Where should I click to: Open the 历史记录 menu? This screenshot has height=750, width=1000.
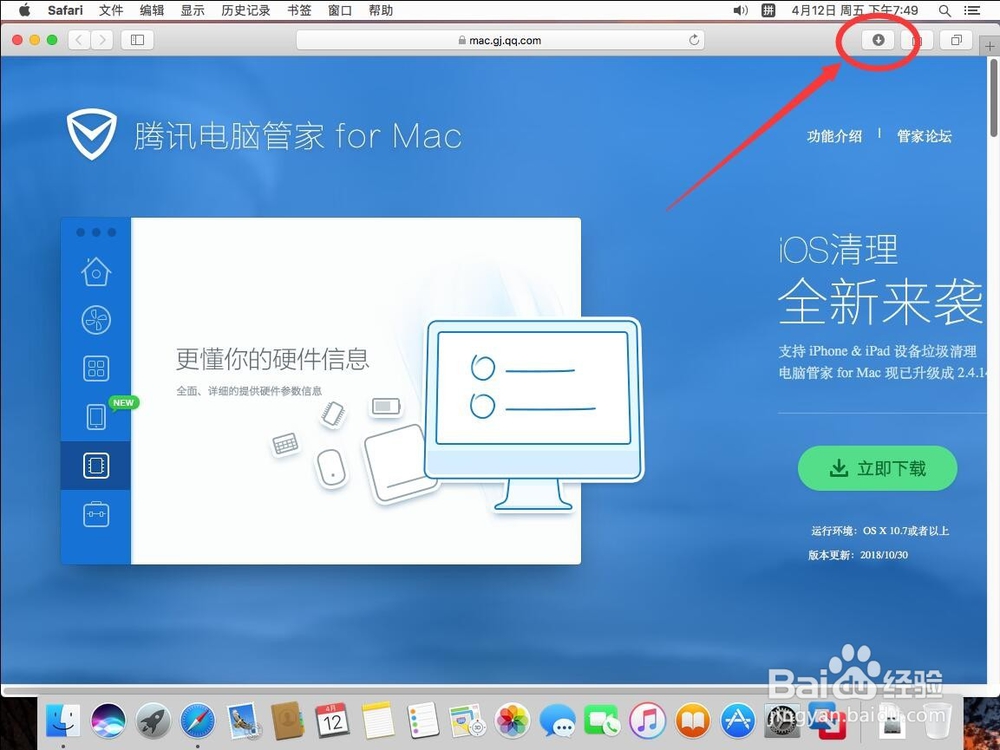click(246, 10)
